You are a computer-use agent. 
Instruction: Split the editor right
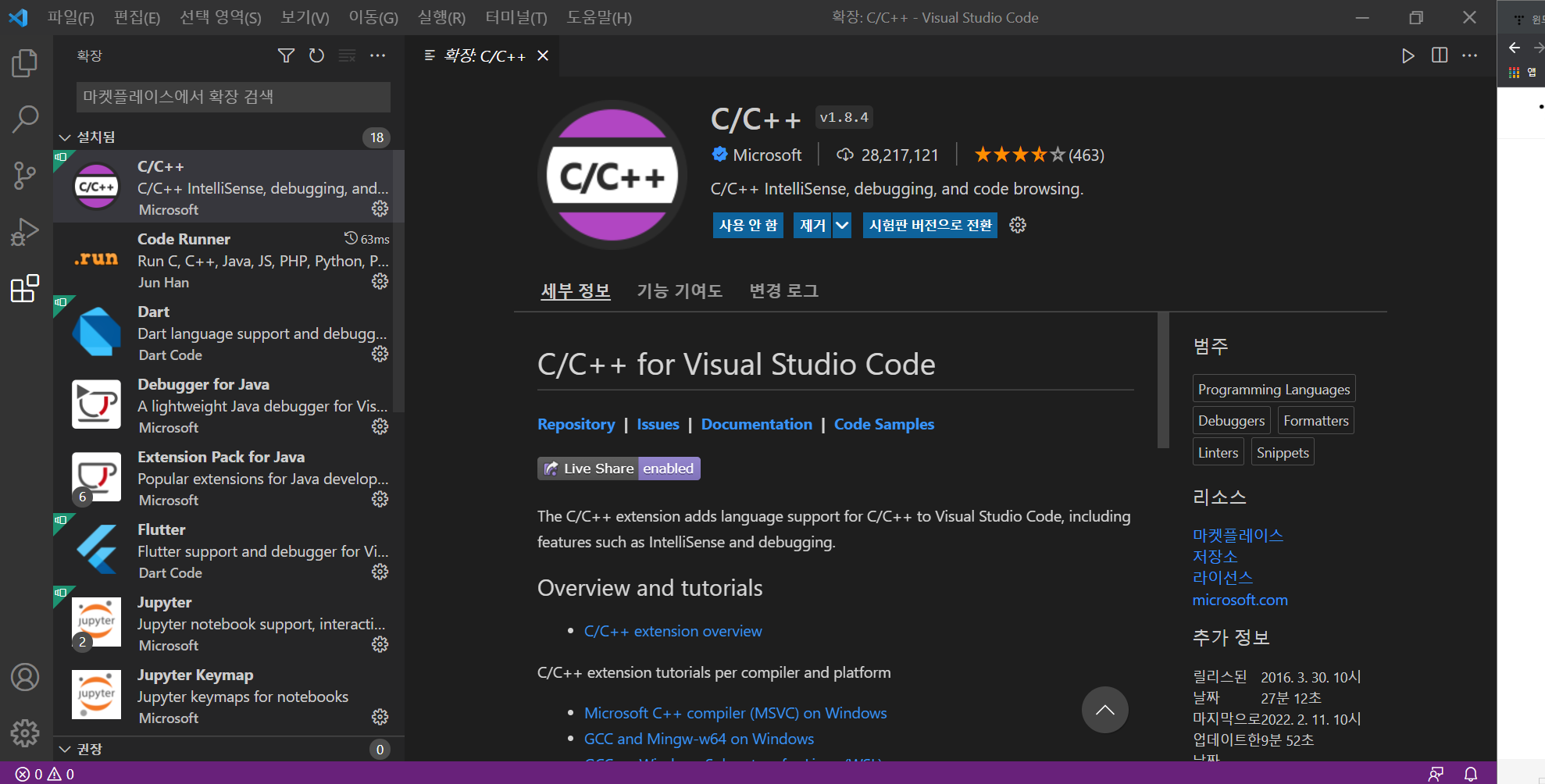pyautogui.click(x=1440, y=55)
